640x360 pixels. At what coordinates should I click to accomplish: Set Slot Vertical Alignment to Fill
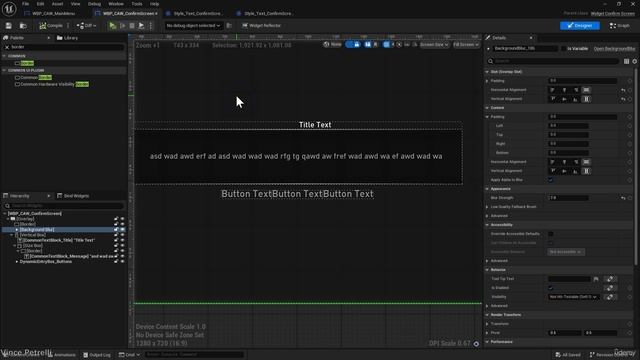(586, 99)
